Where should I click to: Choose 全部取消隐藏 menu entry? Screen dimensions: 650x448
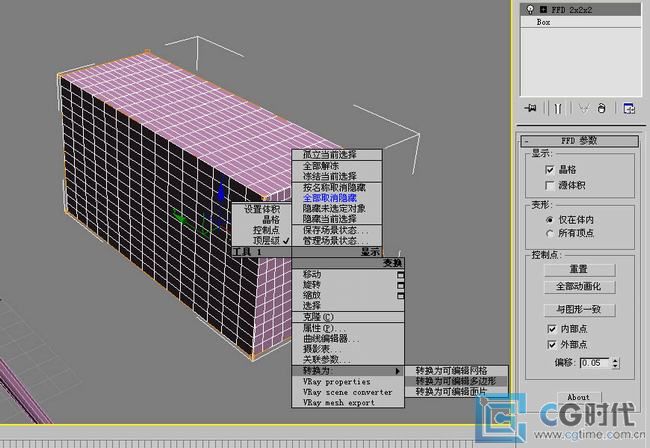click(337, 198)
